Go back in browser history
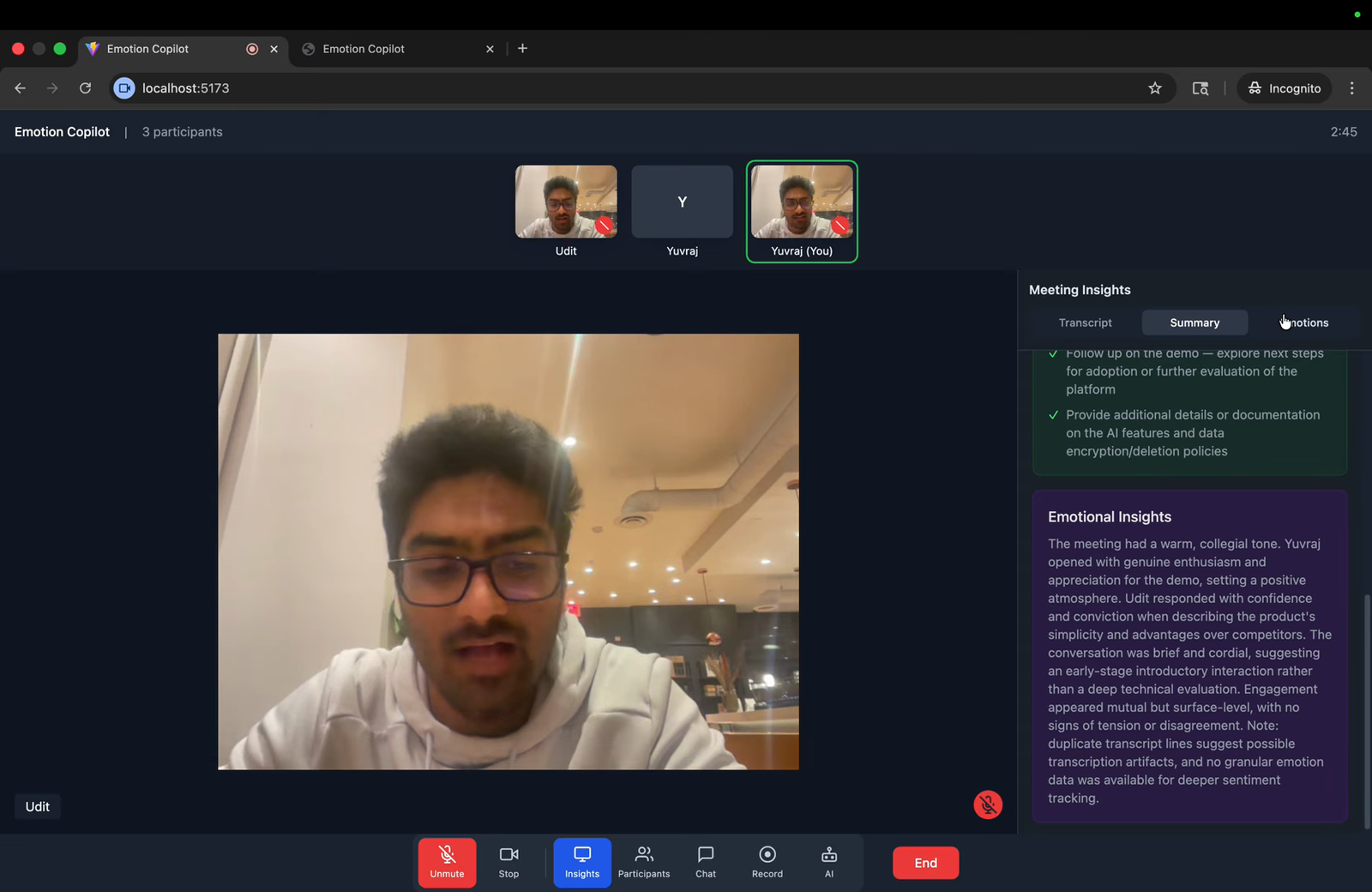 tap(21, 88)
